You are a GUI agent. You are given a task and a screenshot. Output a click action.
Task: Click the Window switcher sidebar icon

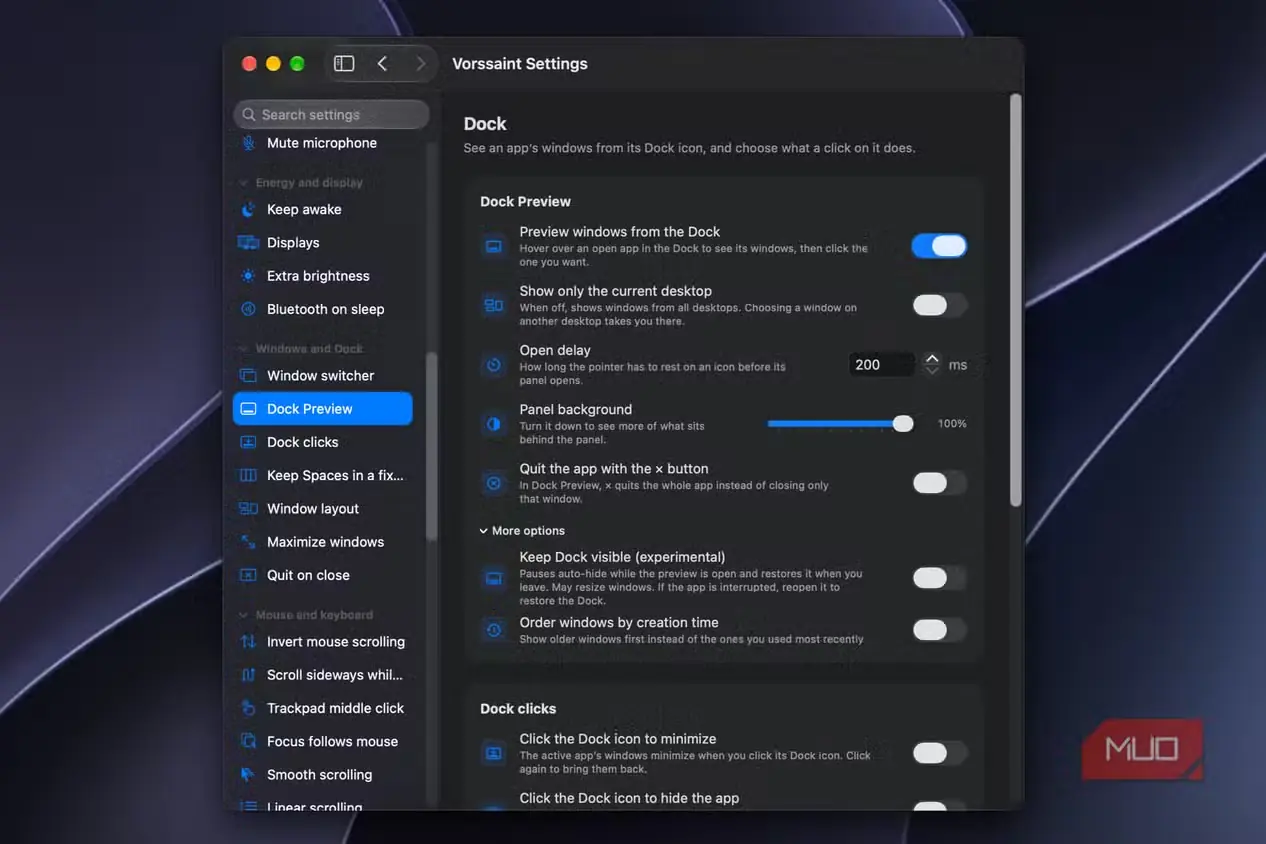coord(248,375)
